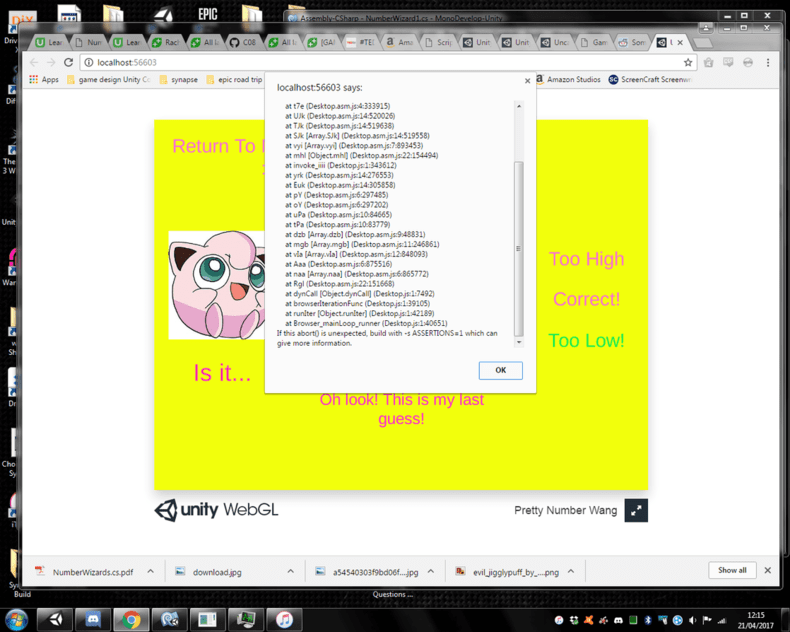The width and height of the screenshot is (790, 632).
Task: Click the Bluetooth tray icon
Action: click(x=648, y=620)
